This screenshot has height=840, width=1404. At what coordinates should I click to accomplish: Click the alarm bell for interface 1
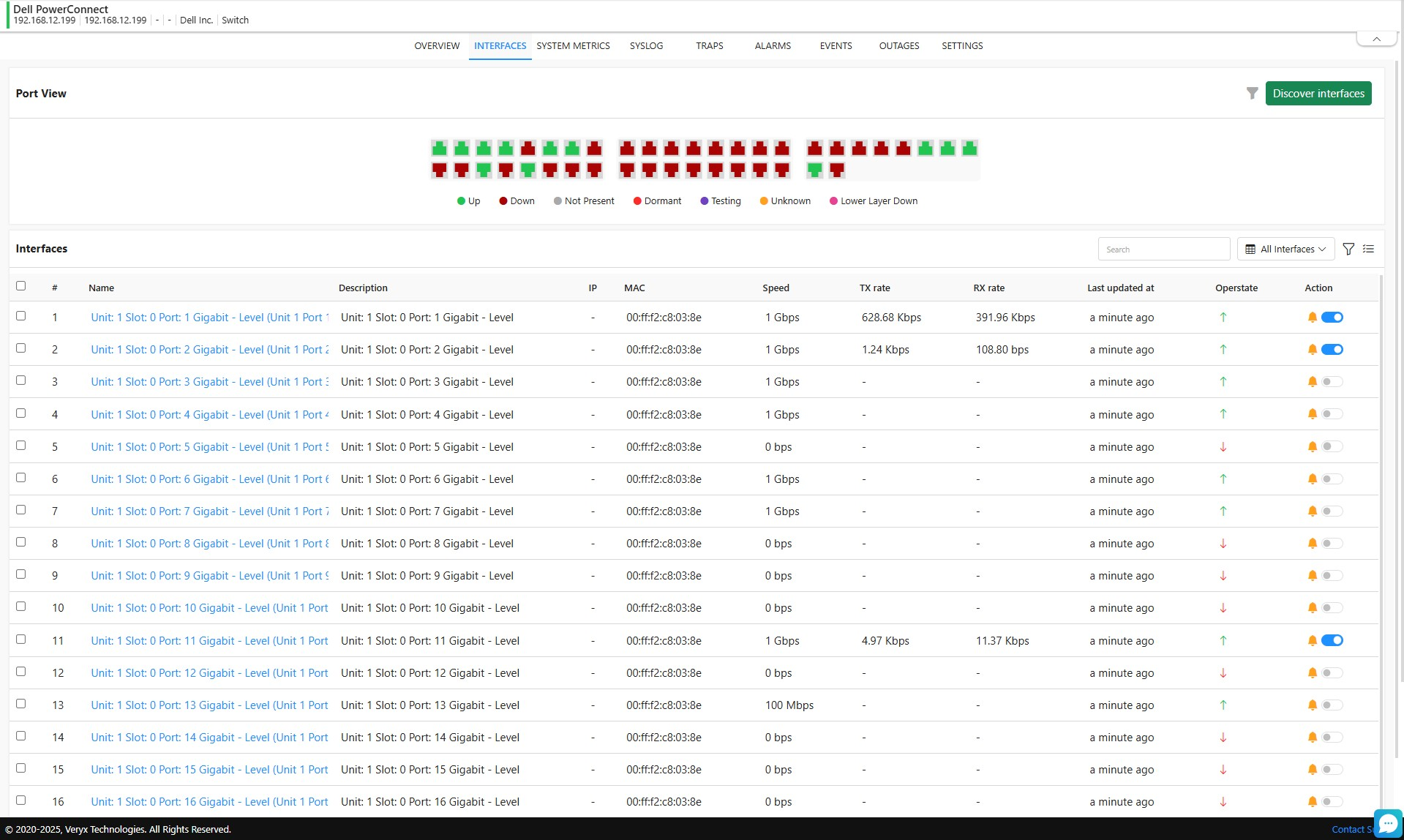point(1312,318)
